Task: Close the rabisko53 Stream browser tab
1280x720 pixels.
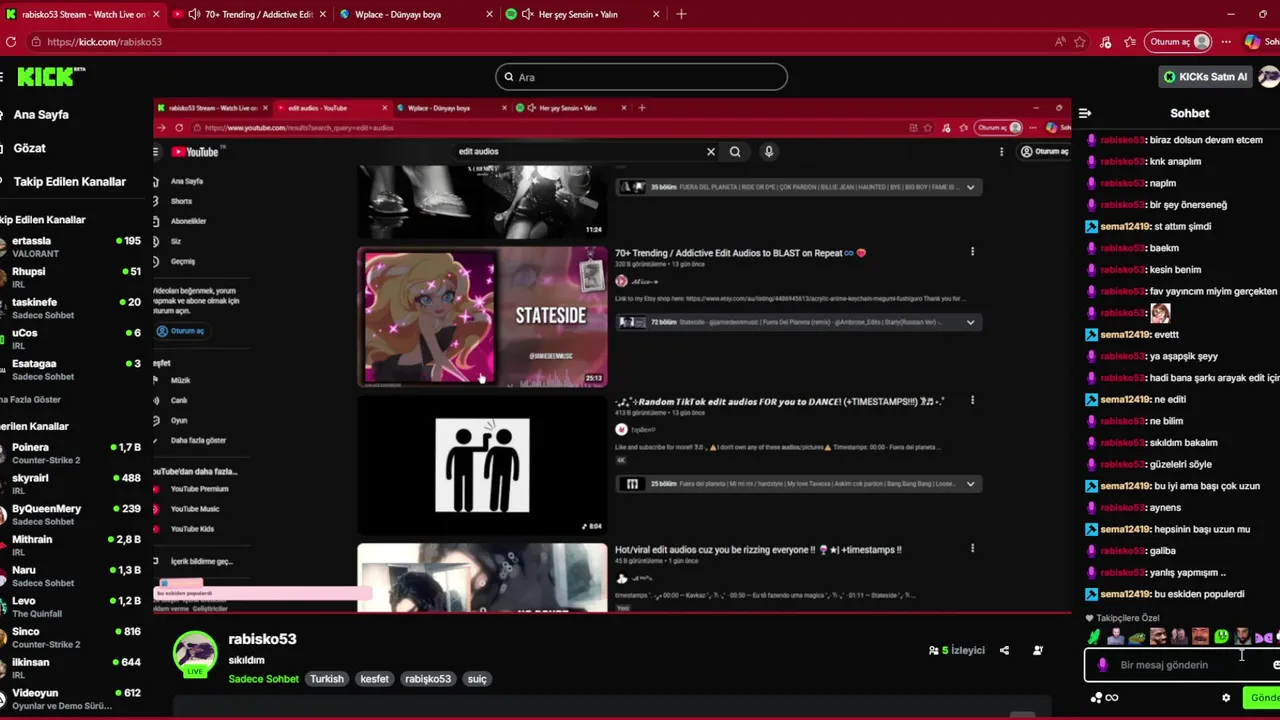Action: click(155, 14)
